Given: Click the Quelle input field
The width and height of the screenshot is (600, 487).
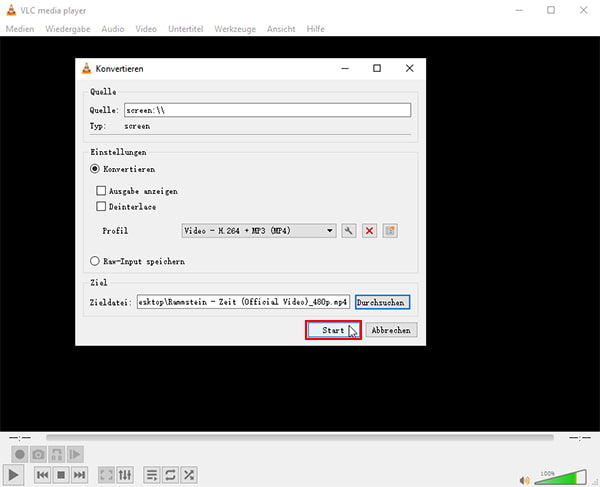Looking at the screenshot, I should point(267,110).
